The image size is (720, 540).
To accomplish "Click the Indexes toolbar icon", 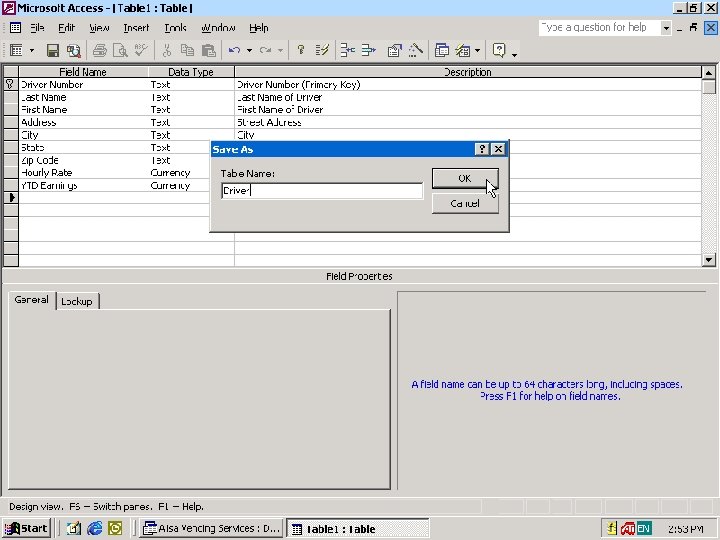I will click(322, 51).
